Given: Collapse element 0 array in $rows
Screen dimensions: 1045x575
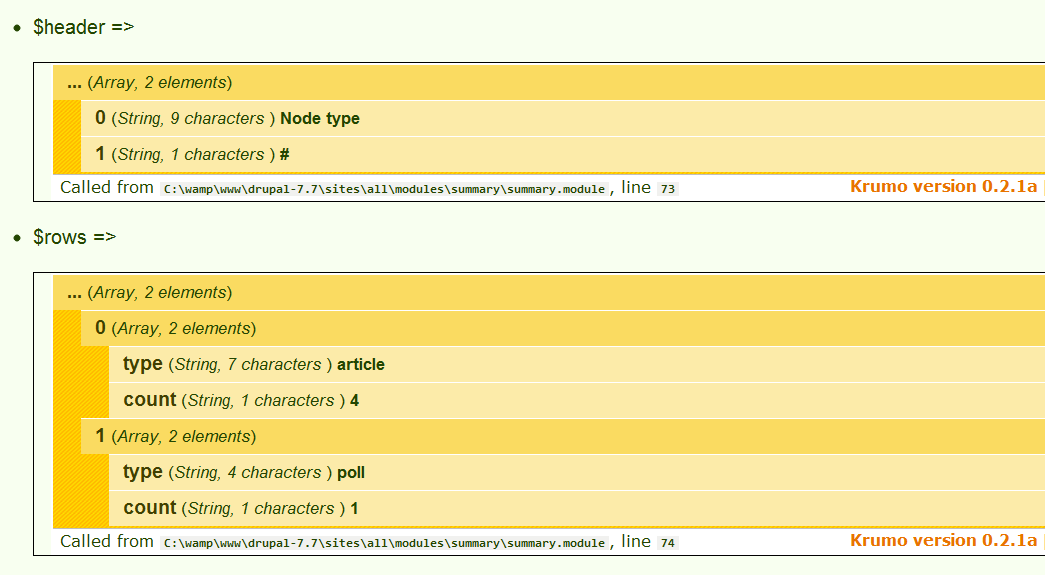Looking at the screenshot, I should pos(176,329).
